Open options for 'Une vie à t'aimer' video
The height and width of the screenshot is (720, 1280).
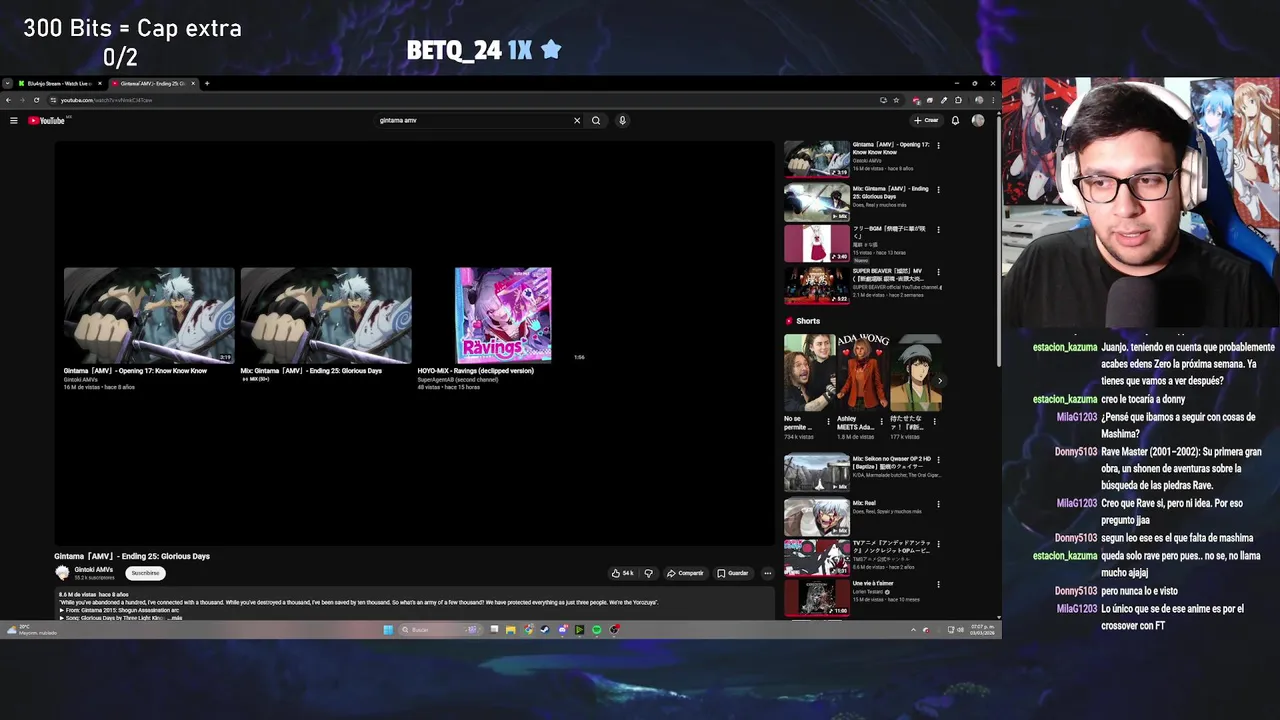[x=938, y=584]
